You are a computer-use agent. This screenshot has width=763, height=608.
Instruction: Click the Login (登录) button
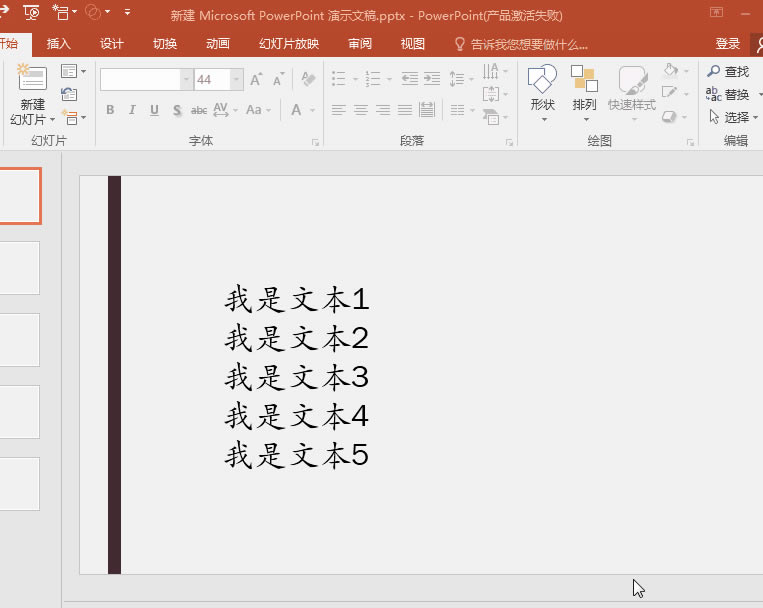[728, 44]
